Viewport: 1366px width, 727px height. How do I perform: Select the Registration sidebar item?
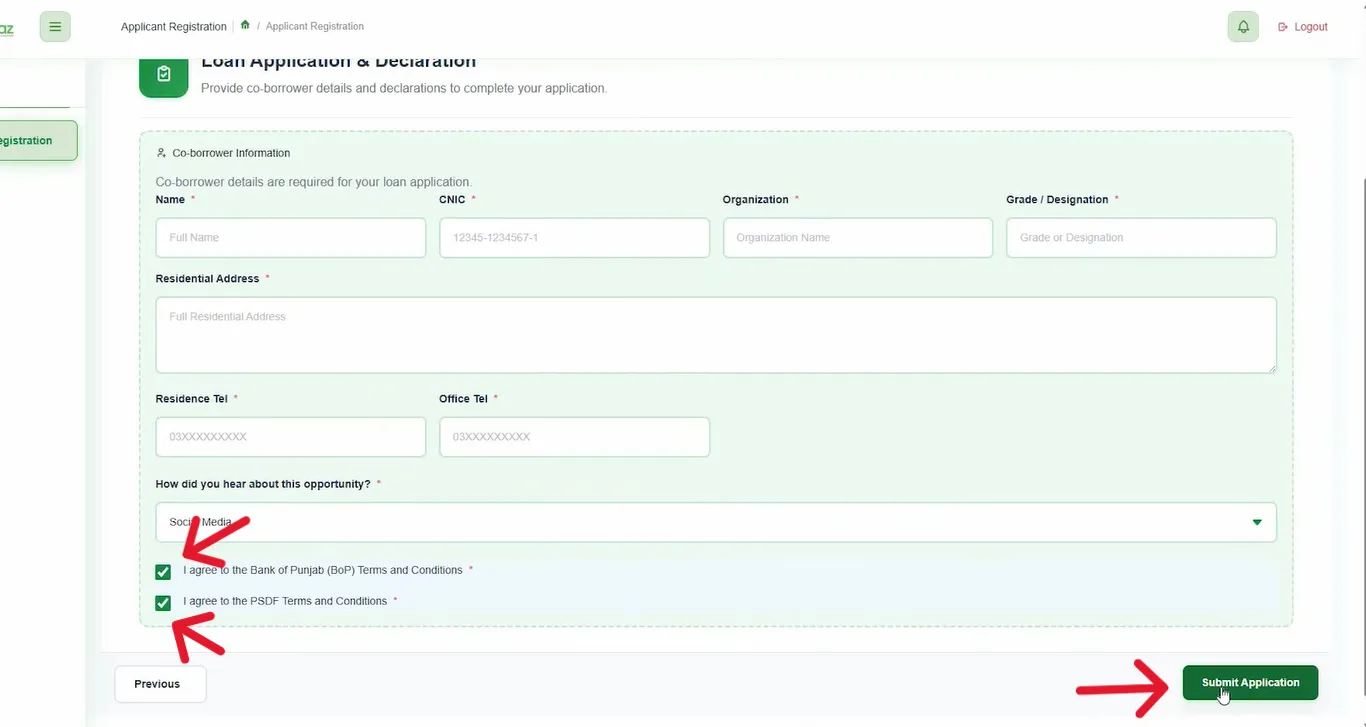[37, 141]
